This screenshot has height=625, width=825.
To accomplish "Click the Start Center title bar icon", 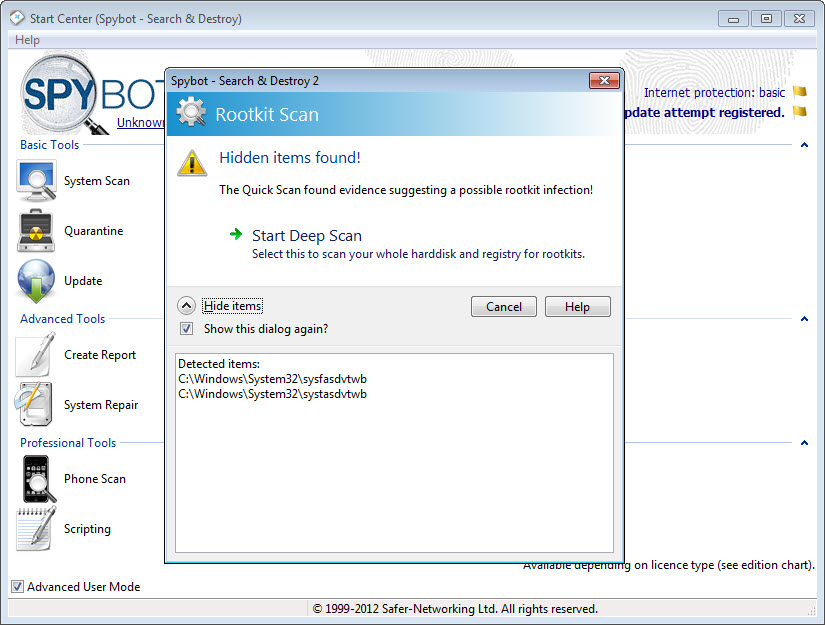I will 17,18.
